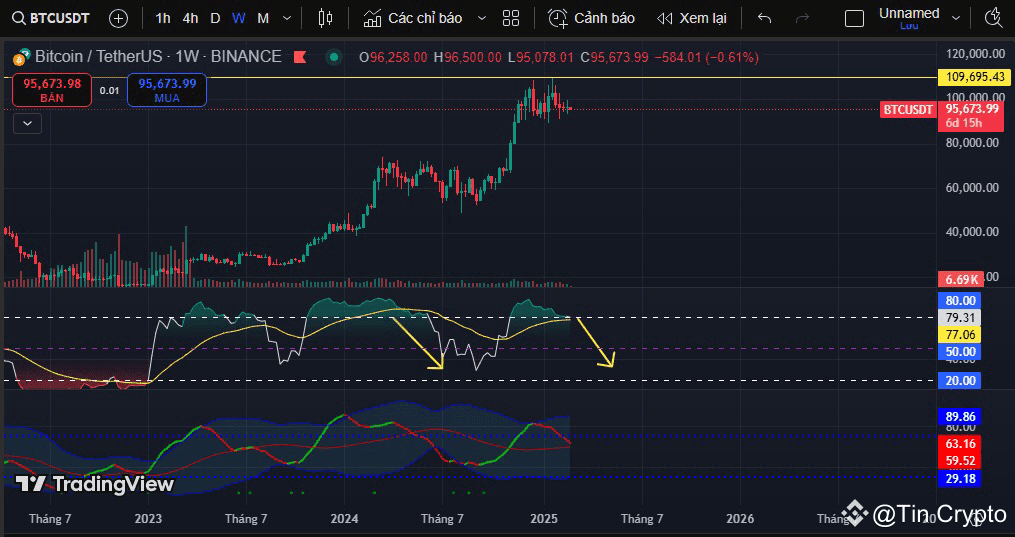Click oscillator level label 50.00
This screenshot has width=1015, height=537.
960,352
